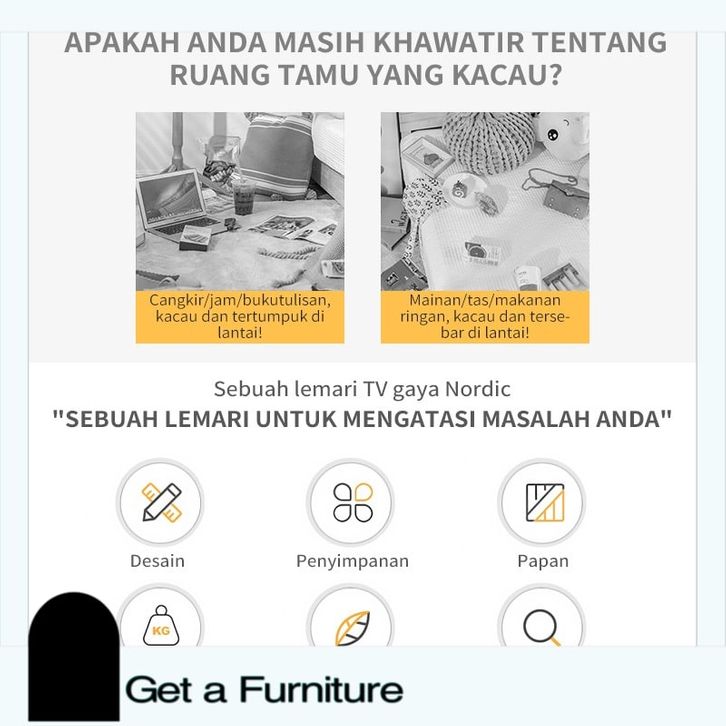The image size is (726, 726).
Task: Select the Penyimpanan four-petal storage icon
Action: click(353, 502)
